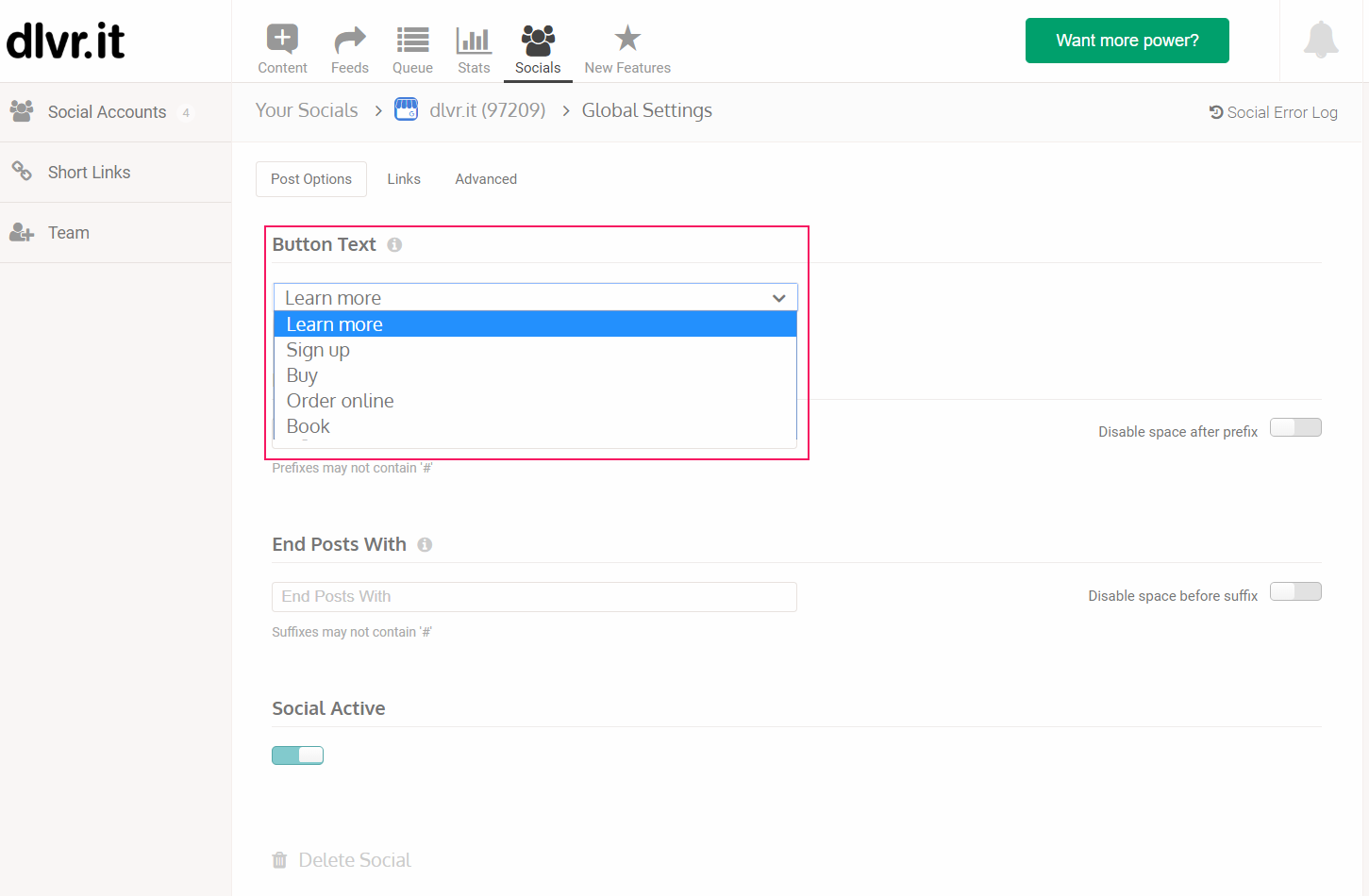This screenshot has width=1369, height=896.
Task: Click Global Settings breadcrumb text
Action: pos(647,110)
